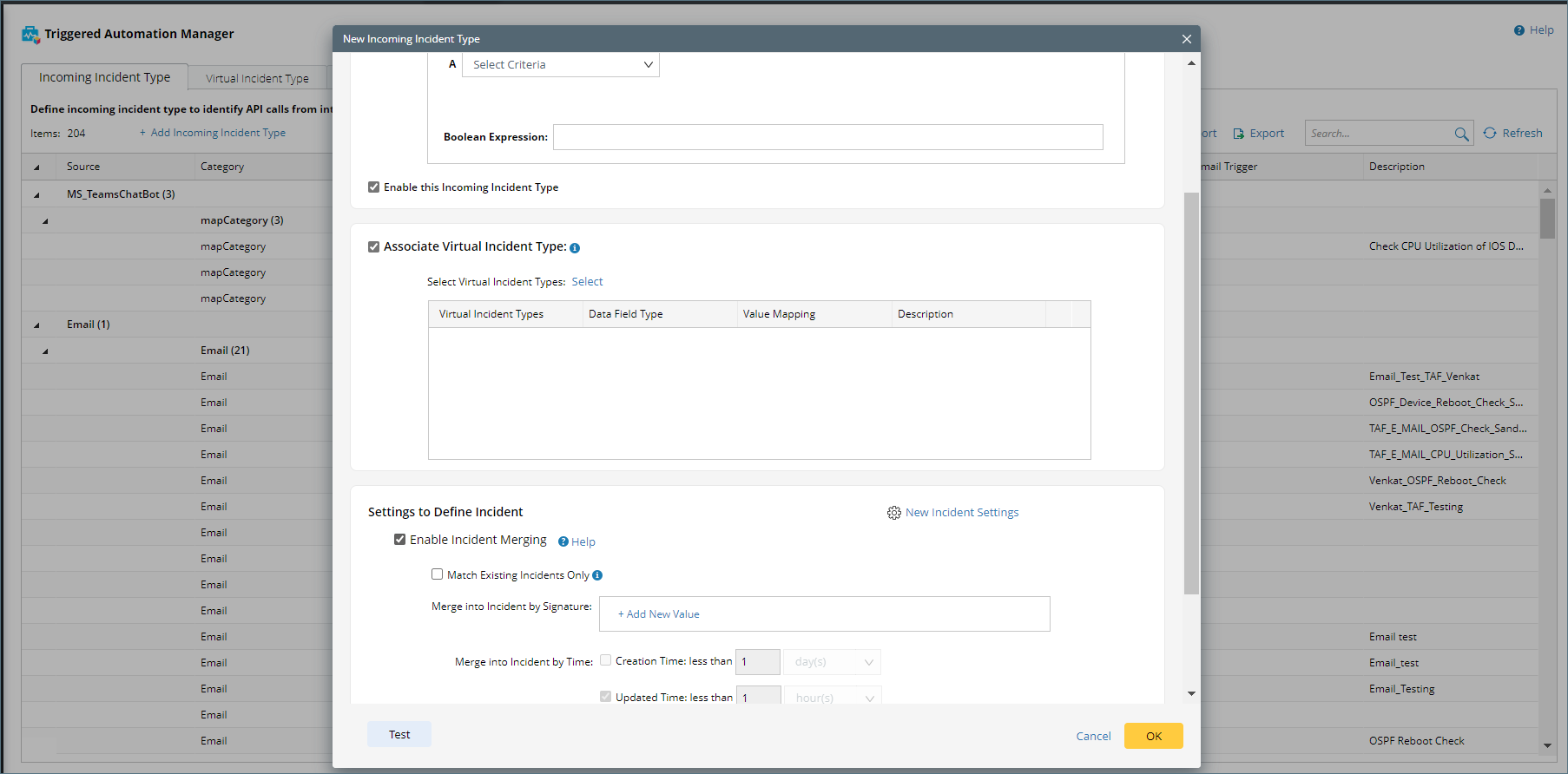The width and height of the screenshot is (1568, 774).
Task: Toggle the Enable Incident Merging checkbox
Action: click(400, 540)
